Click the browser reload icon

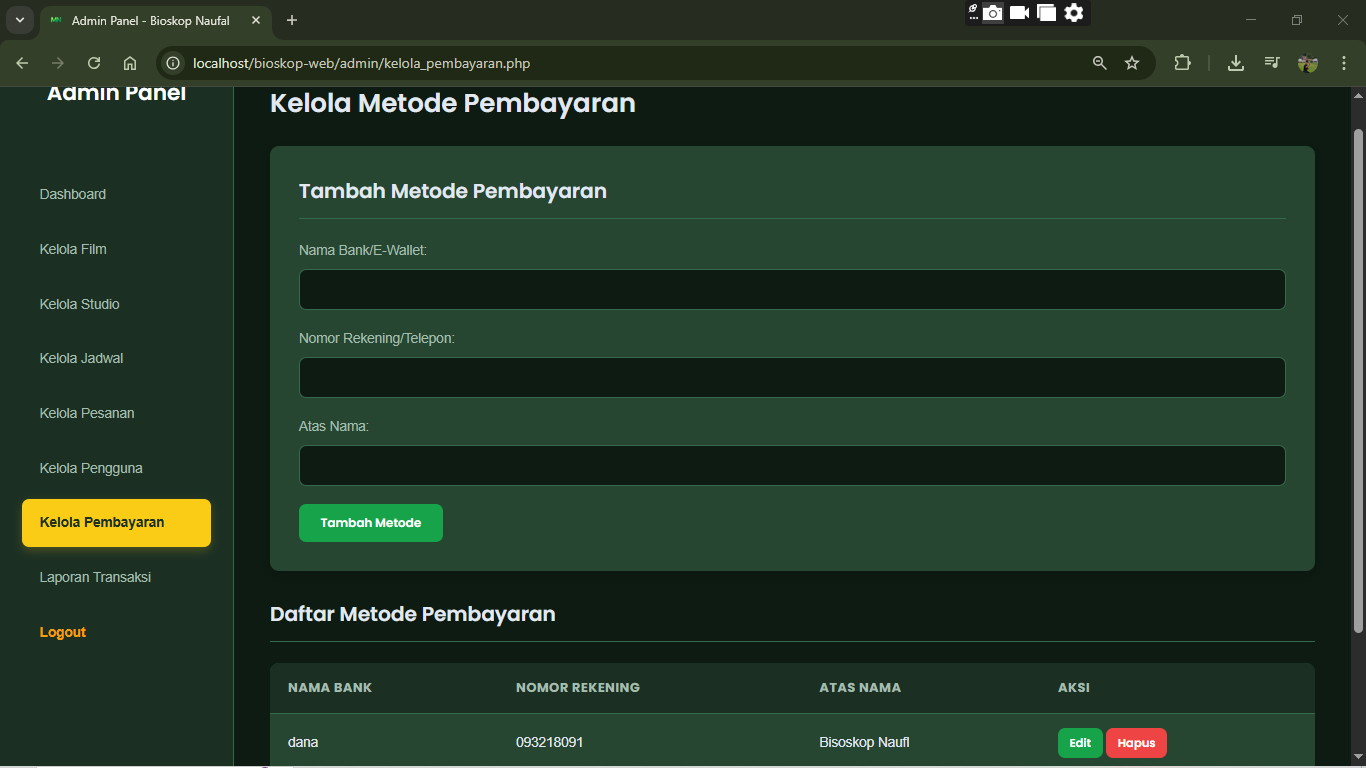click(x=94, y=63)
